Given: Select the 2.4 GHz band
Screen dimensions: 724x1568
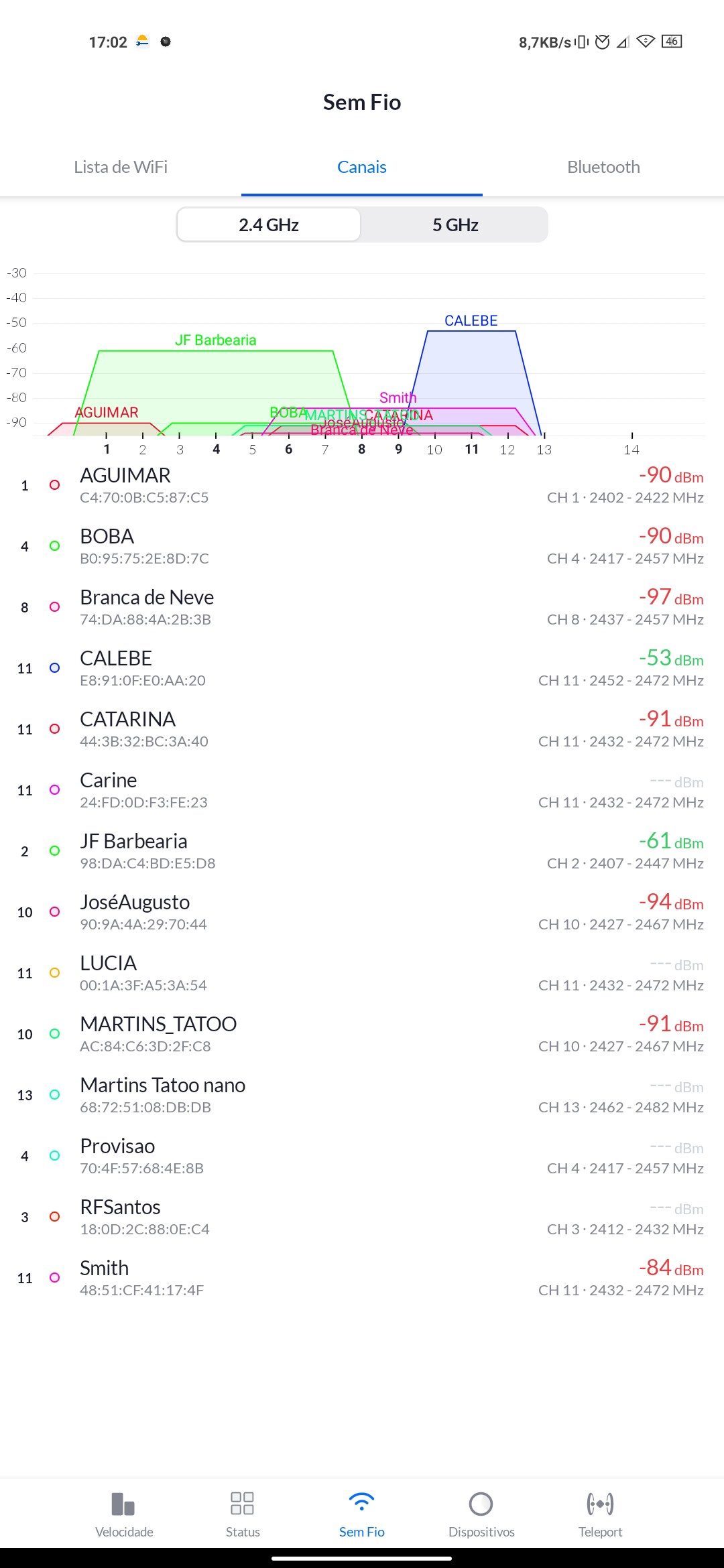Looking at the screenshot, I should [x=269, y=225].
